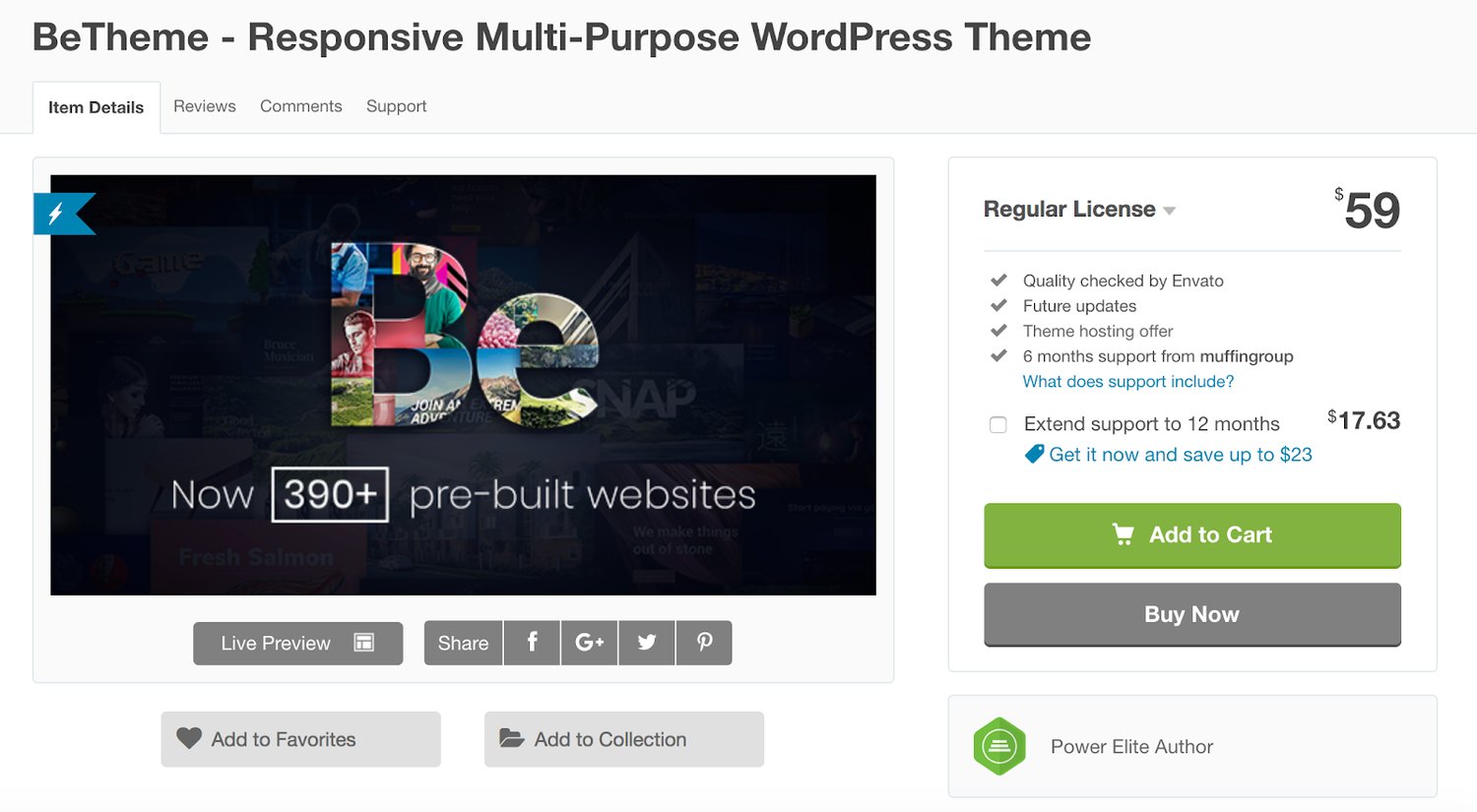Click the BeTheme page title heading
The image size is (1477, 812).
coord(561,37)
